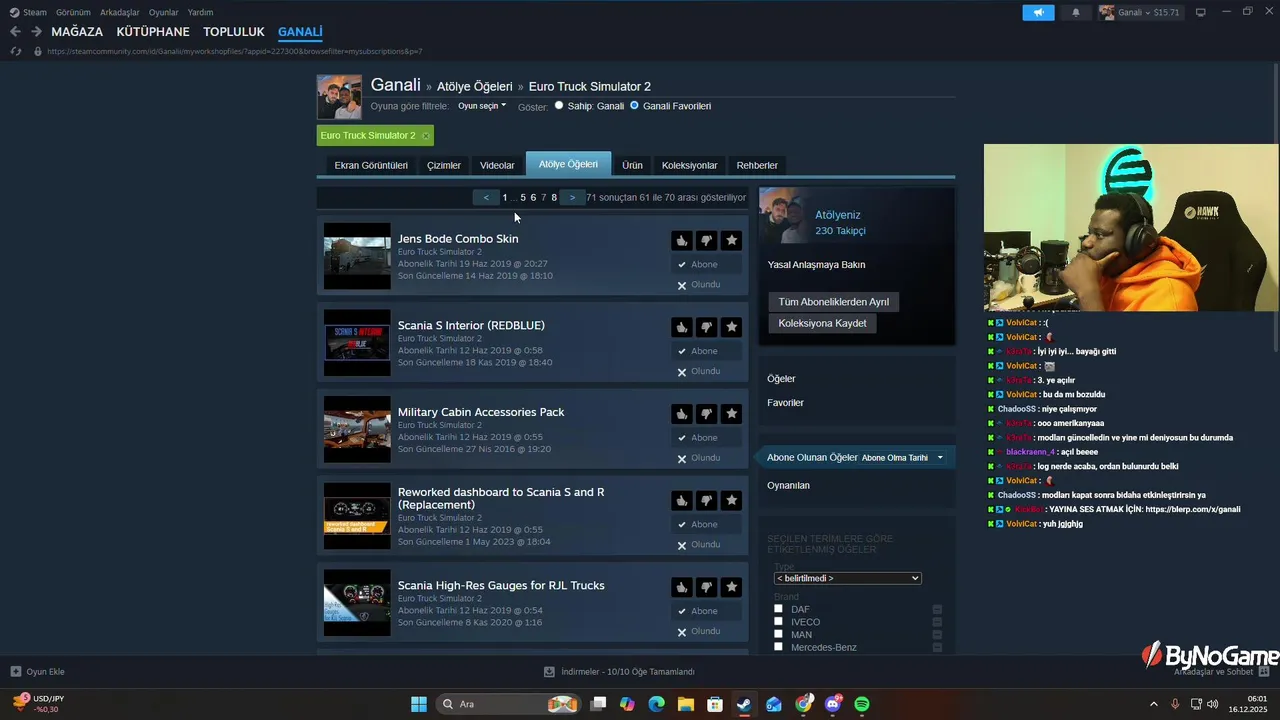The height and width of the screenshot is (720, 1280).
Task: Switch to Koleksiyonlar tab
Action: point(690,165)
